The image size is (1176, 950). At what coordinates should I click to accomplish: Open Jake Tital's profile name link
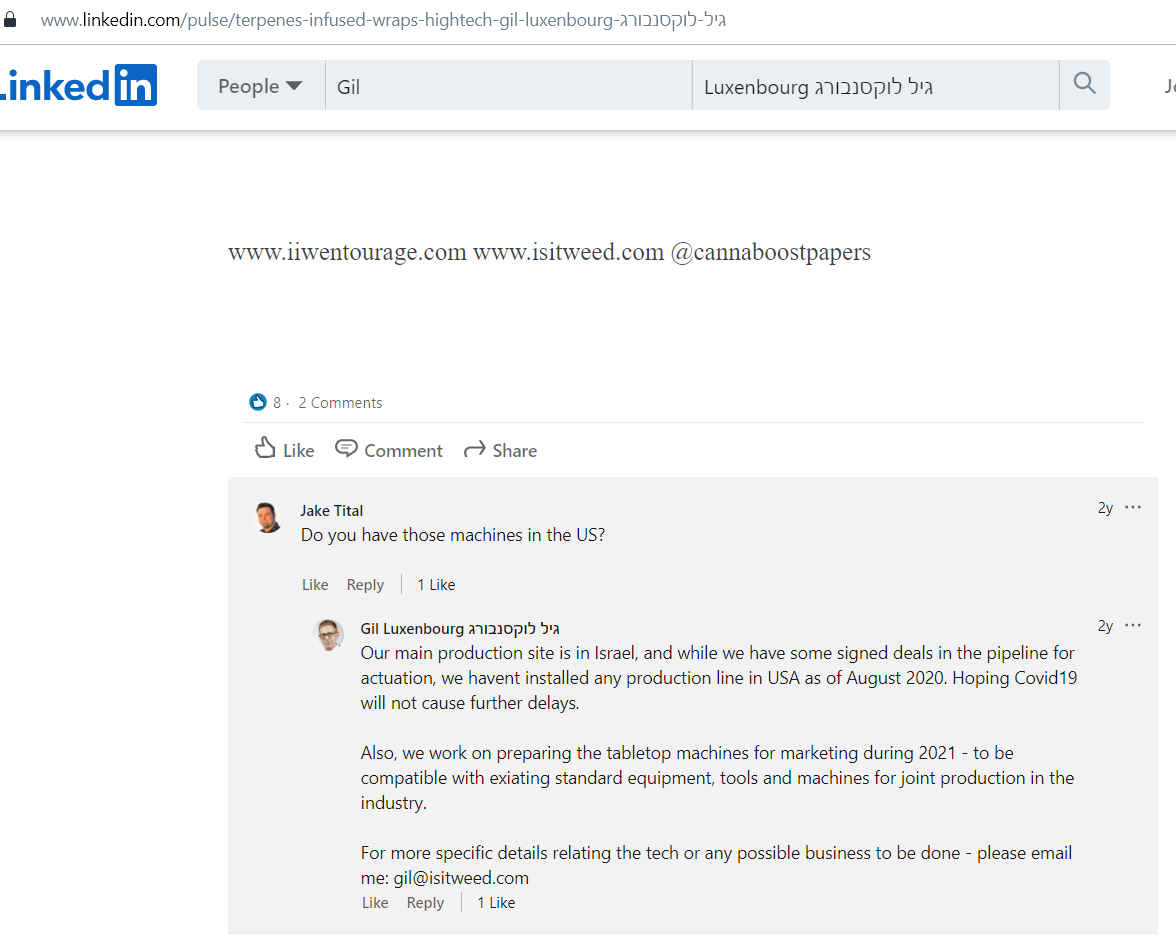pos(332,511)
